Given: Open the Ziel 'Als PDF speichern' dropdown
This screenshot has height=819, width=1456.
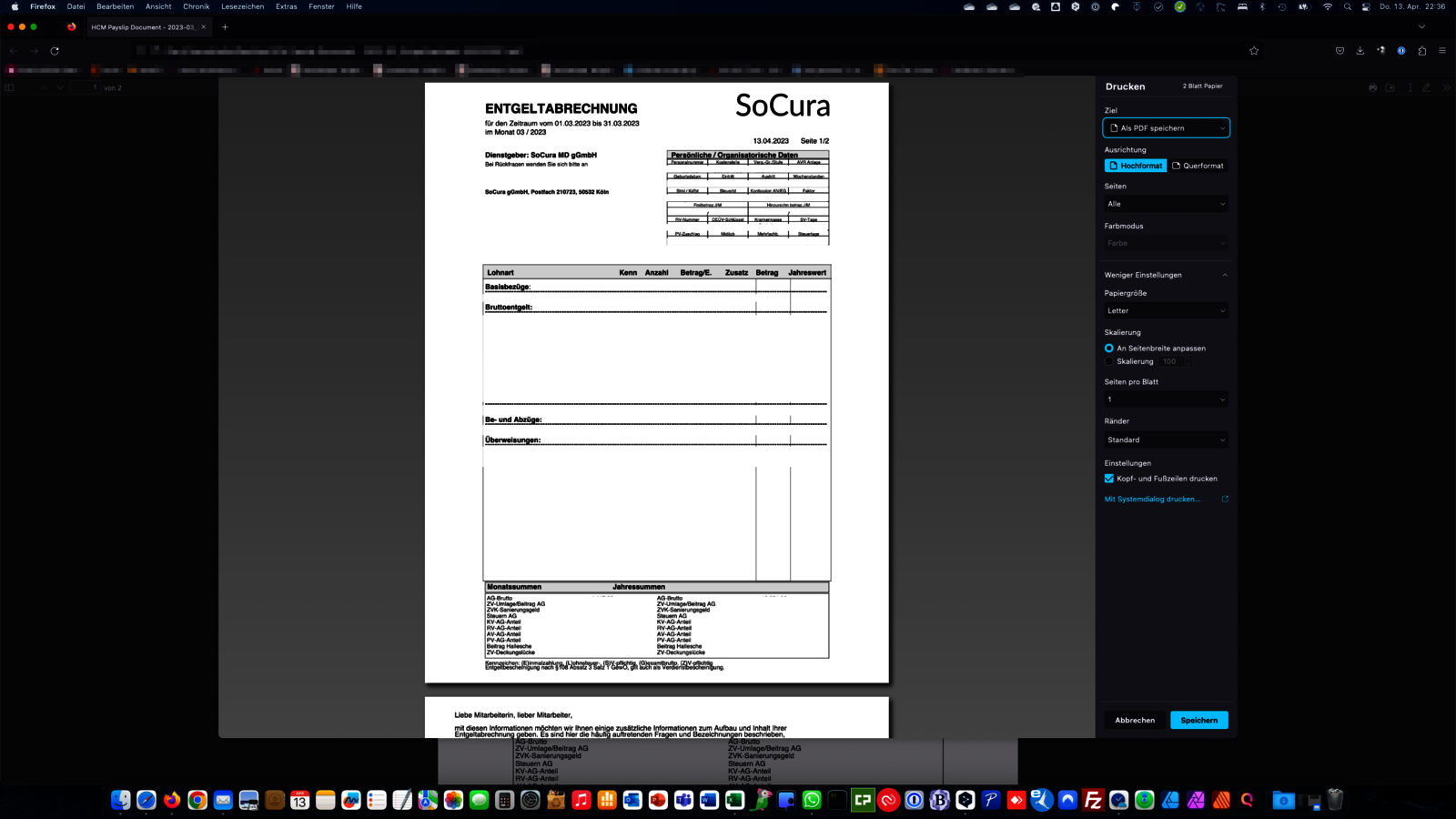Looking at the screenshot, I should pyautogui.click(x=1166, y=128).
